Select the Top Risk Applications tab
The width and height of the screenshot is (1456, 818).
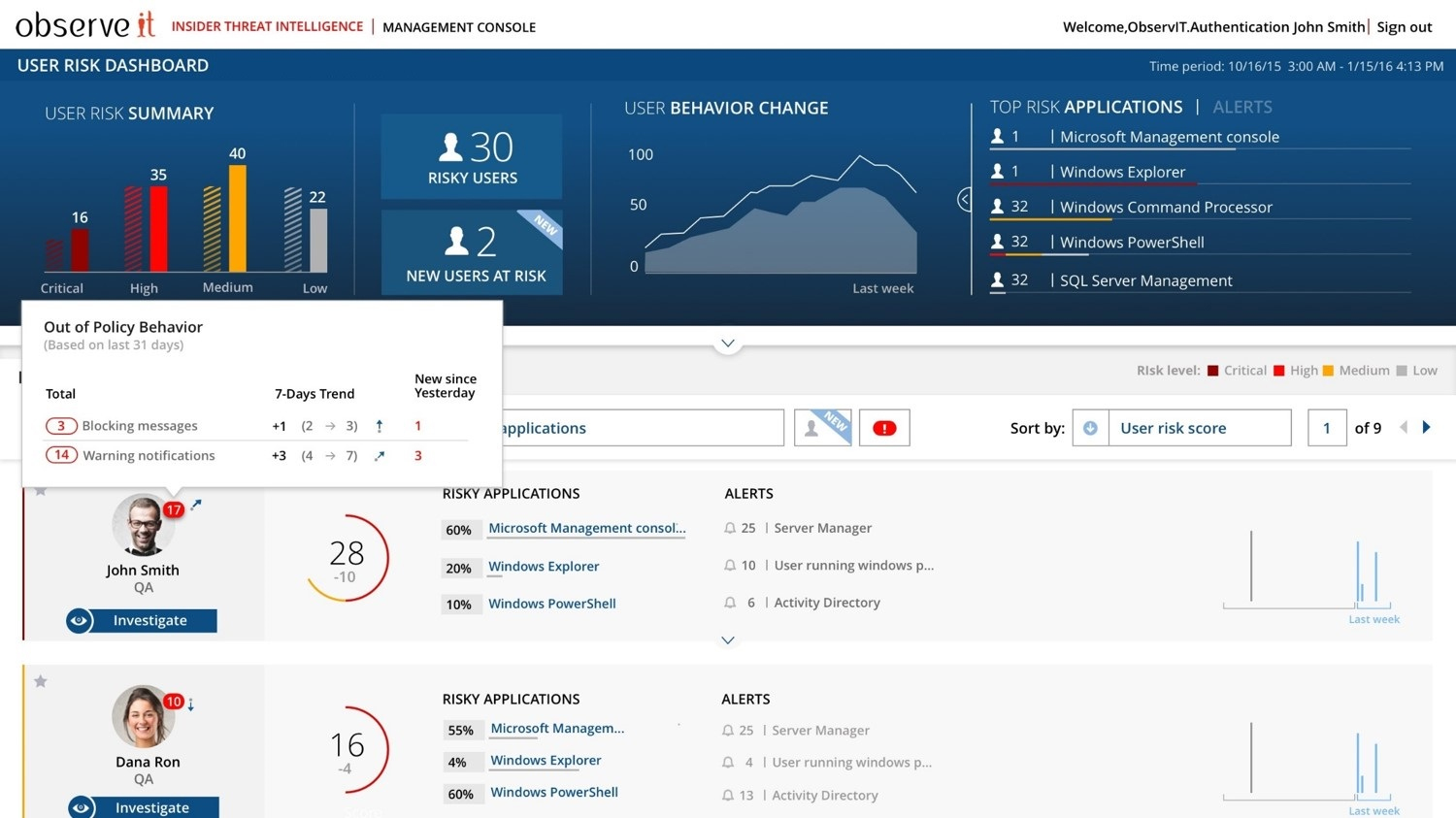click(1086, 107)
